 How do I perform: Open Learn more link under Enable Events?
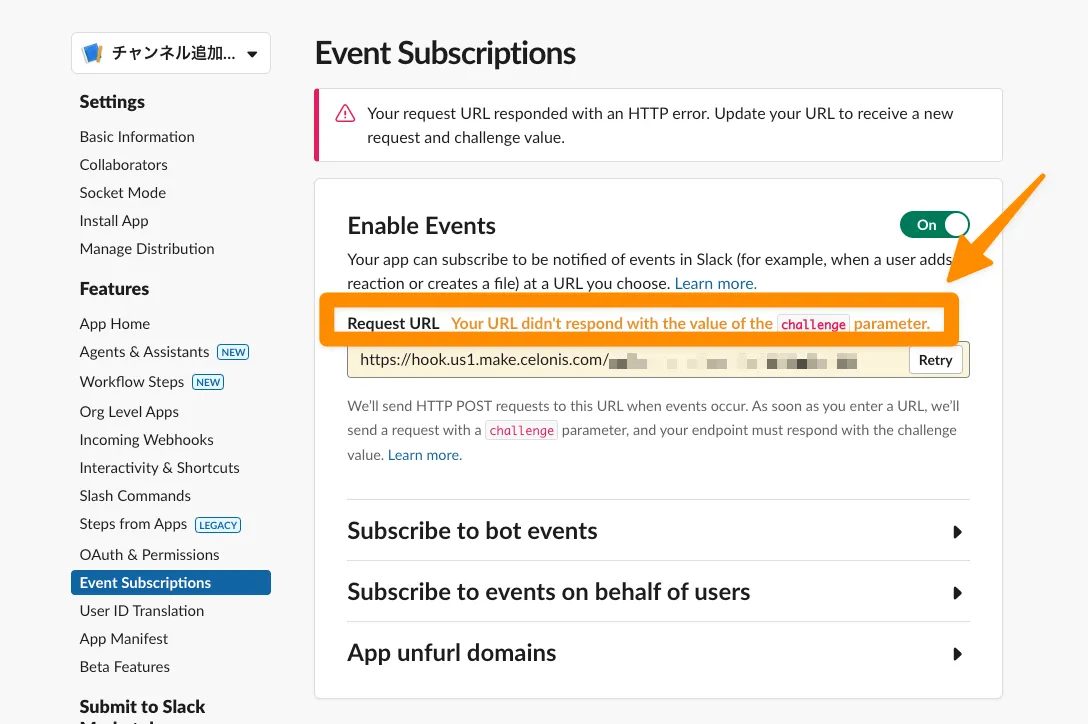pyautogui.click(x=715, y=284)
